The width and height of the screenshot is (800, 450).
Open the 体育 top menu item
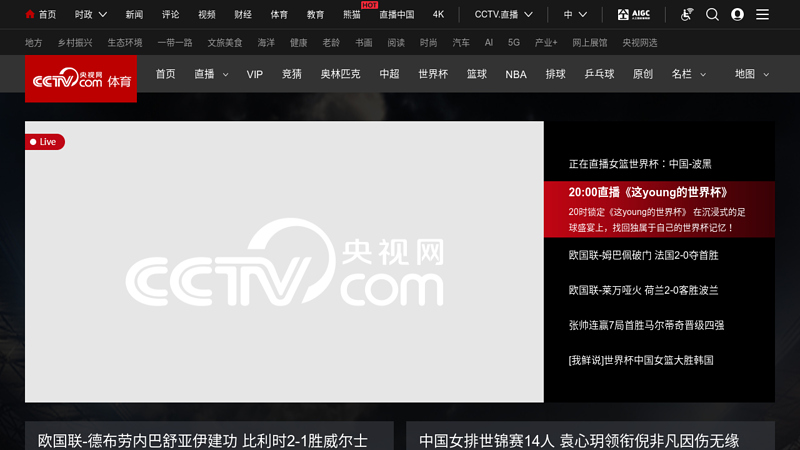coord(279,15)
